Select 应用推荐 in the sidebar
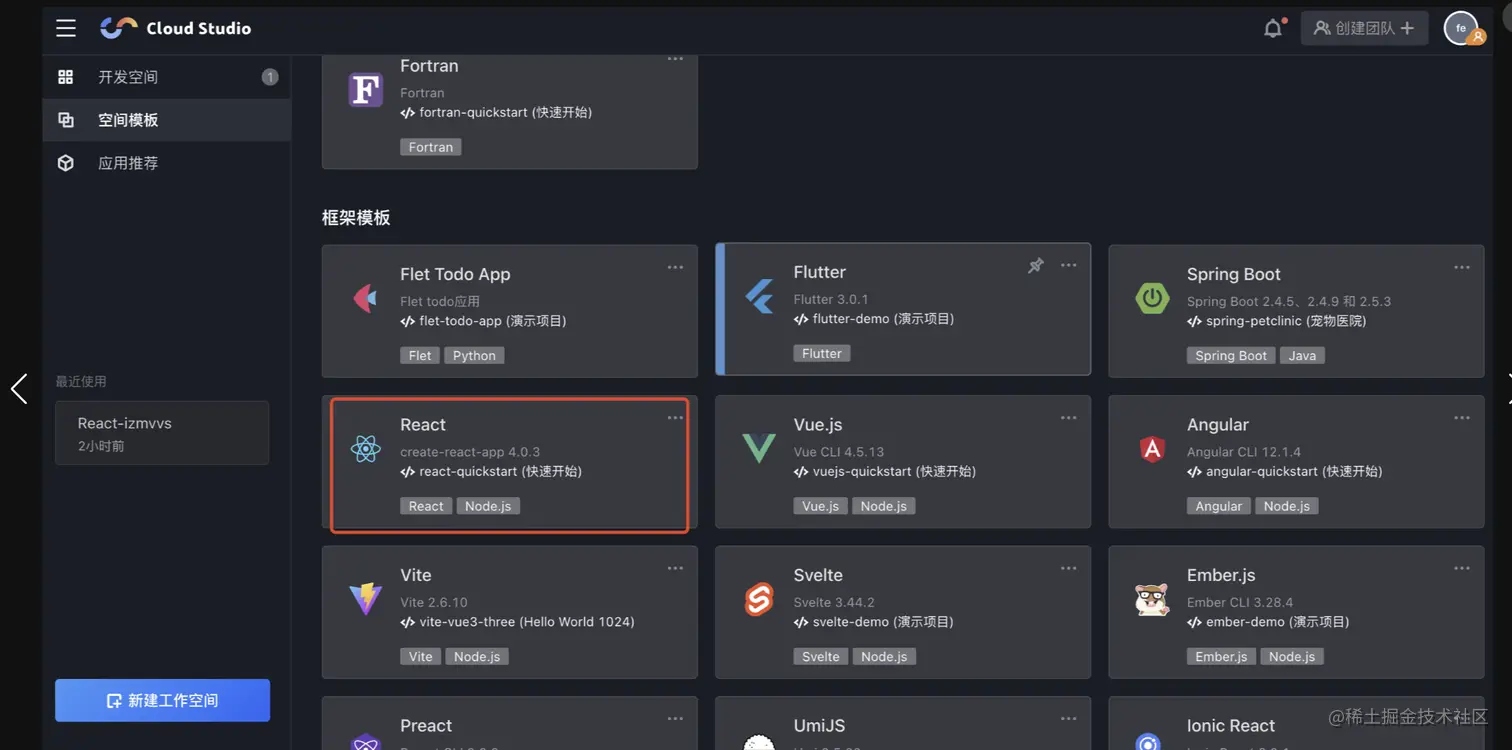 point(128,163)
